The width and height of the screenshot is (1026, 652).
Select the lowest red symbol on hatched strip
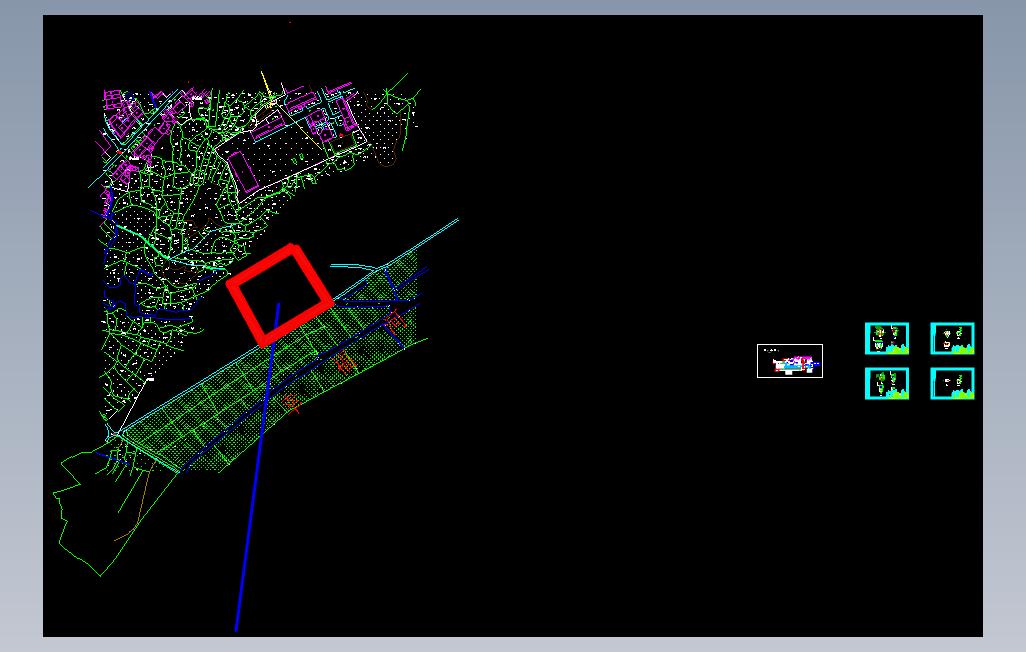pos(291,402)
